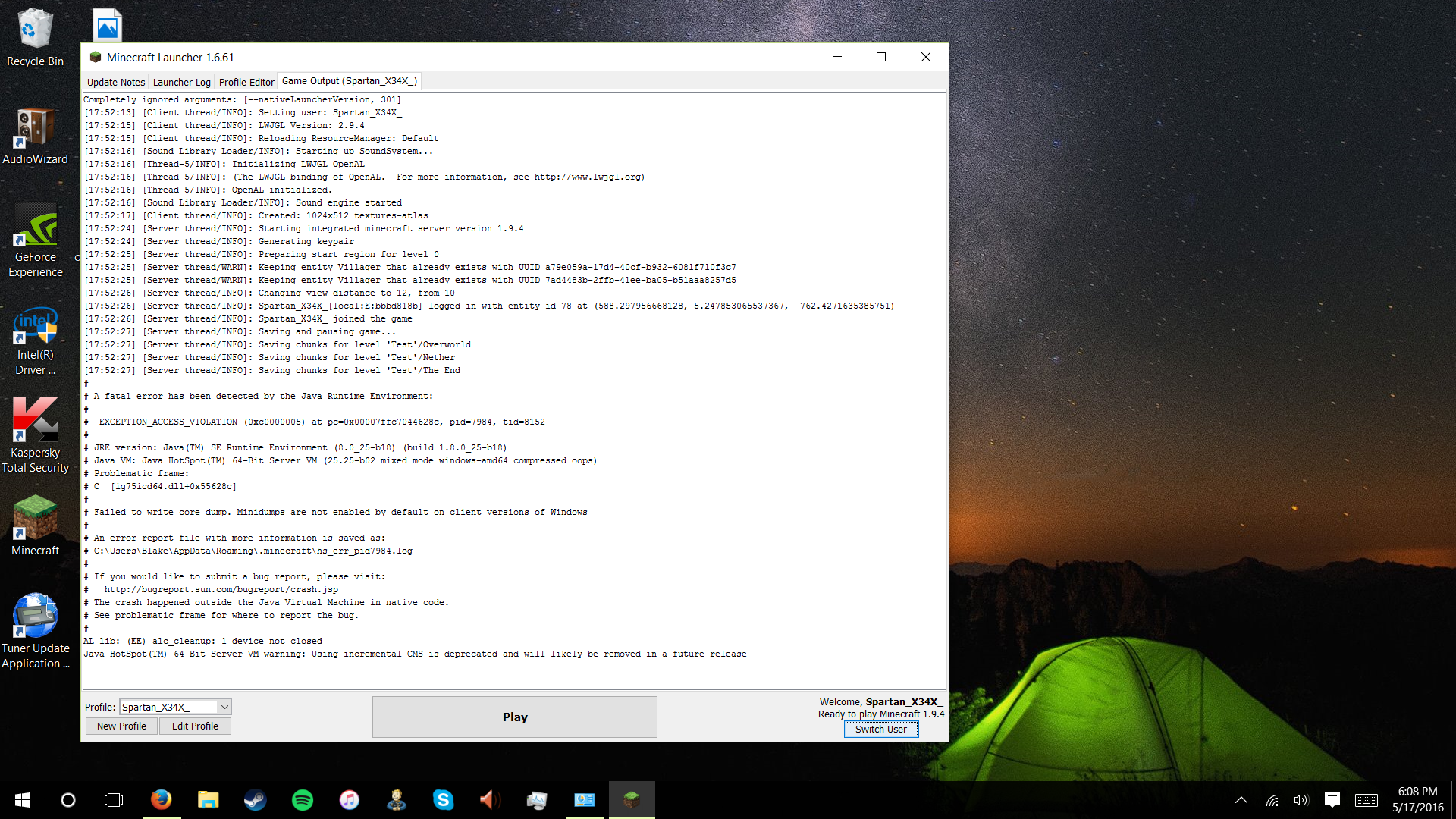Click the Firefox icon in the taskbar
Viewport: 1456px width, 819px height.
[x=161, y=799]
